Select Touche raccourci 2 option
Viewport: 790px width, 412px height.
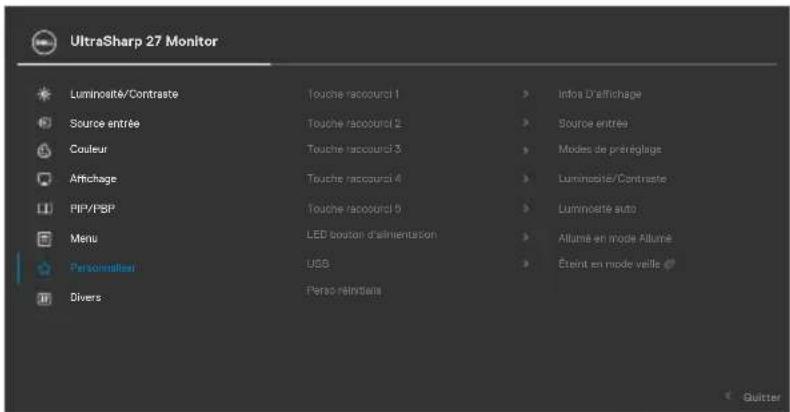coord(354,123)
